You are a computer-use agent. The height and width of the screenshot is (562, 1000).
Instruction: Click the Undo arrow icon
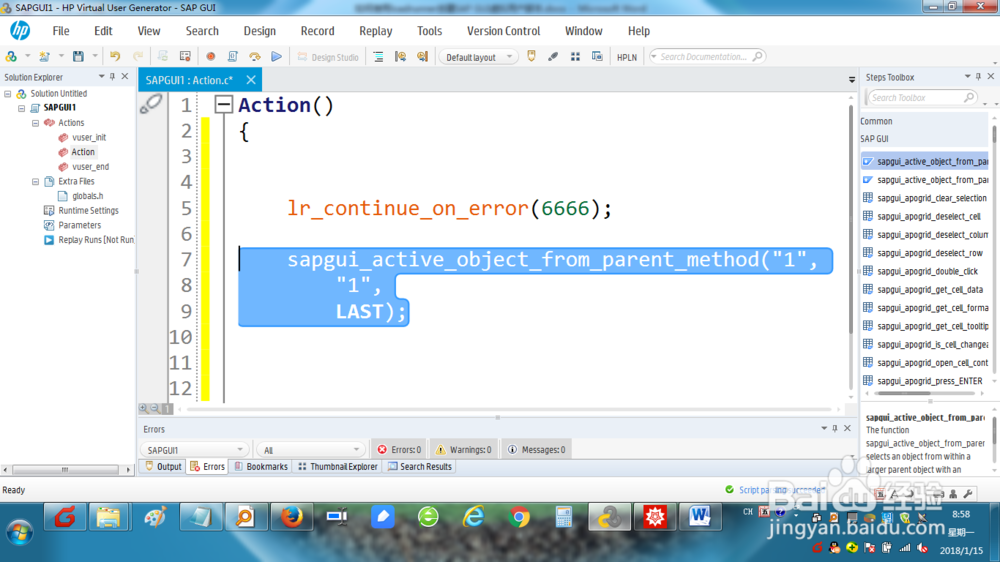point(115,57)
